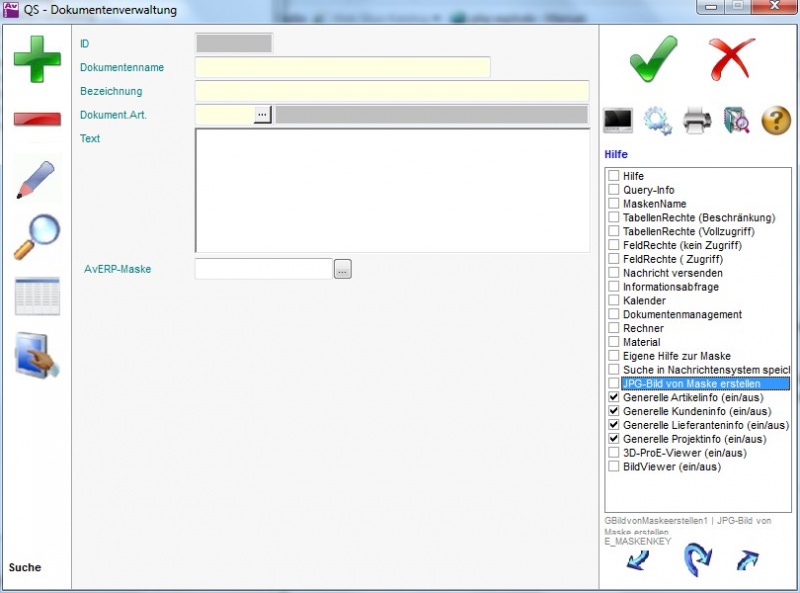800x593 pixels.
Task: Click inside the large Text area
Action: (391, 190)
